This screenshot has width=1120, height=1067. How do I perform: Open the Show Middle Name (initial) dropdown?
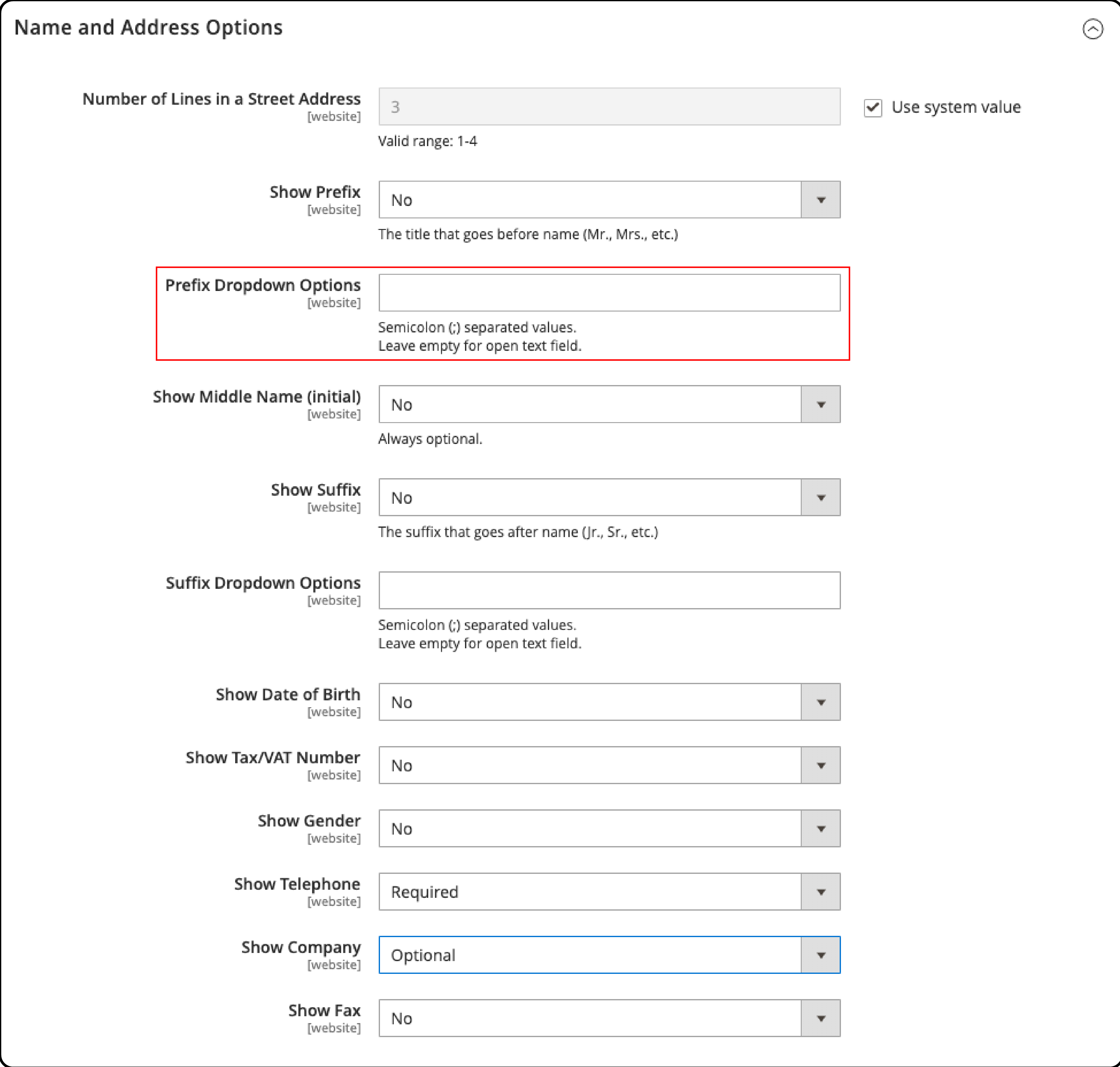610,404
